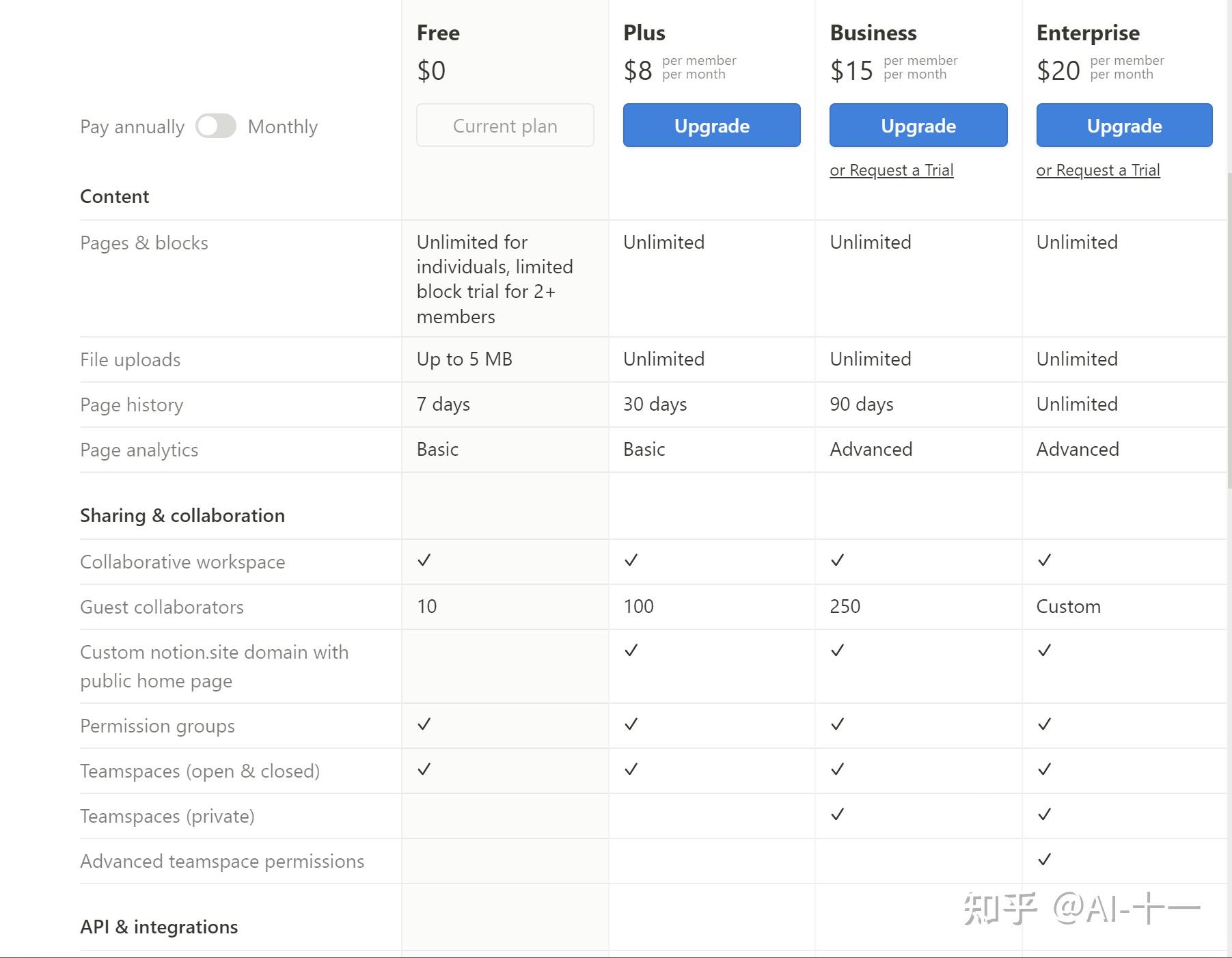Click the Monthly billing label
1232x958 pixels.
pyautogui.click(x=283, y=127)
